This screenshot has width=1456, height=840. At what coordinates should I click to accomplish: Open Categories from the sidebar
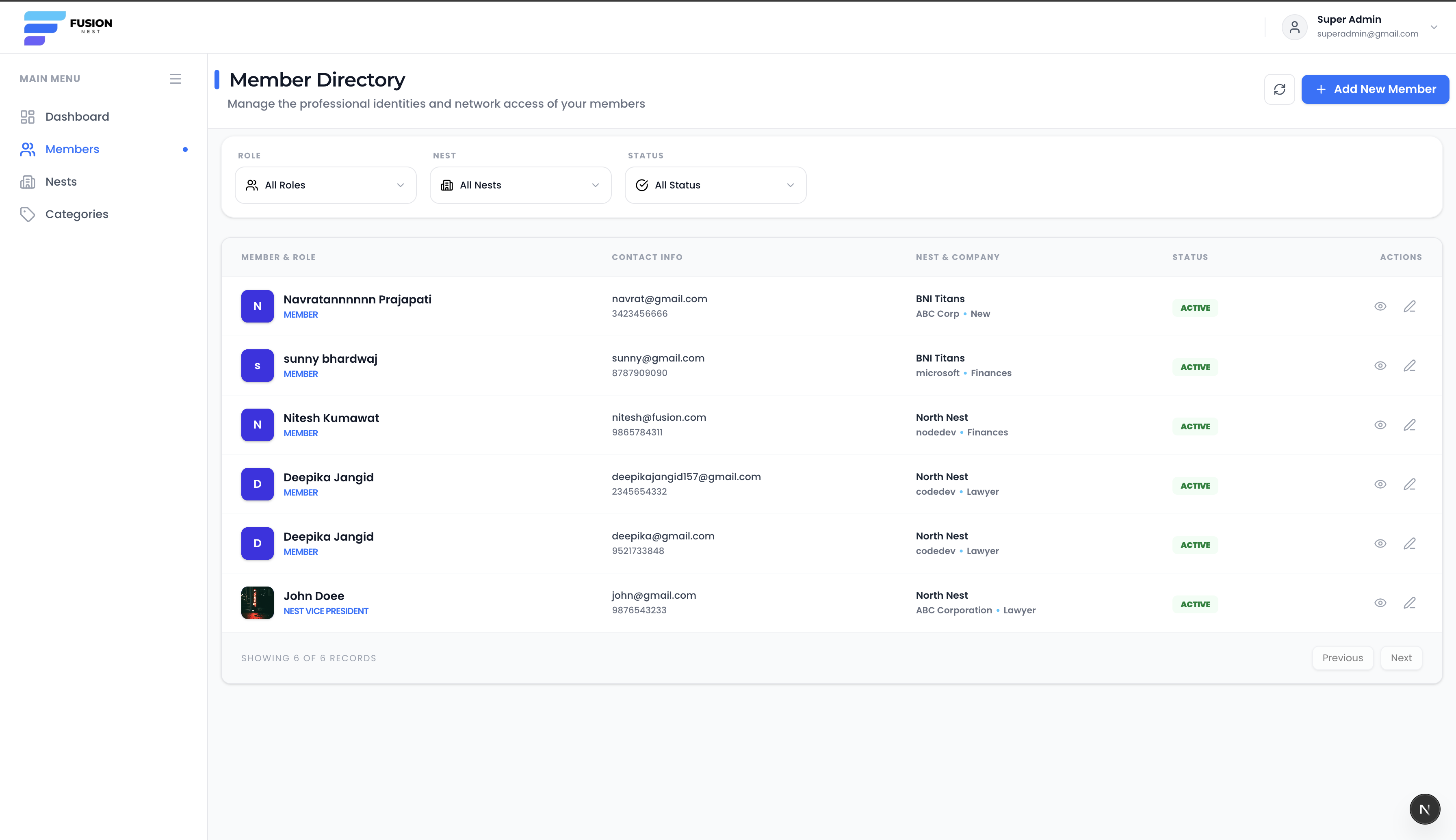[77, 214]
